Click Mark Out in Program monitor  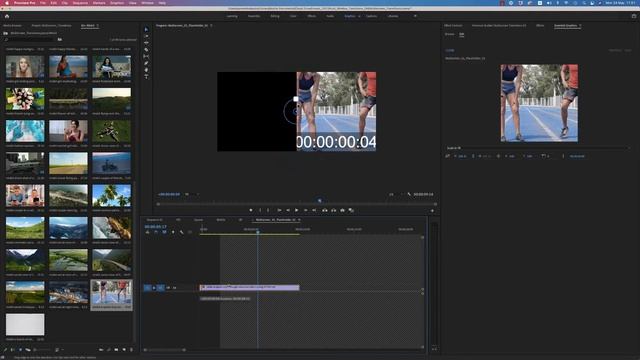pos(268,210)
